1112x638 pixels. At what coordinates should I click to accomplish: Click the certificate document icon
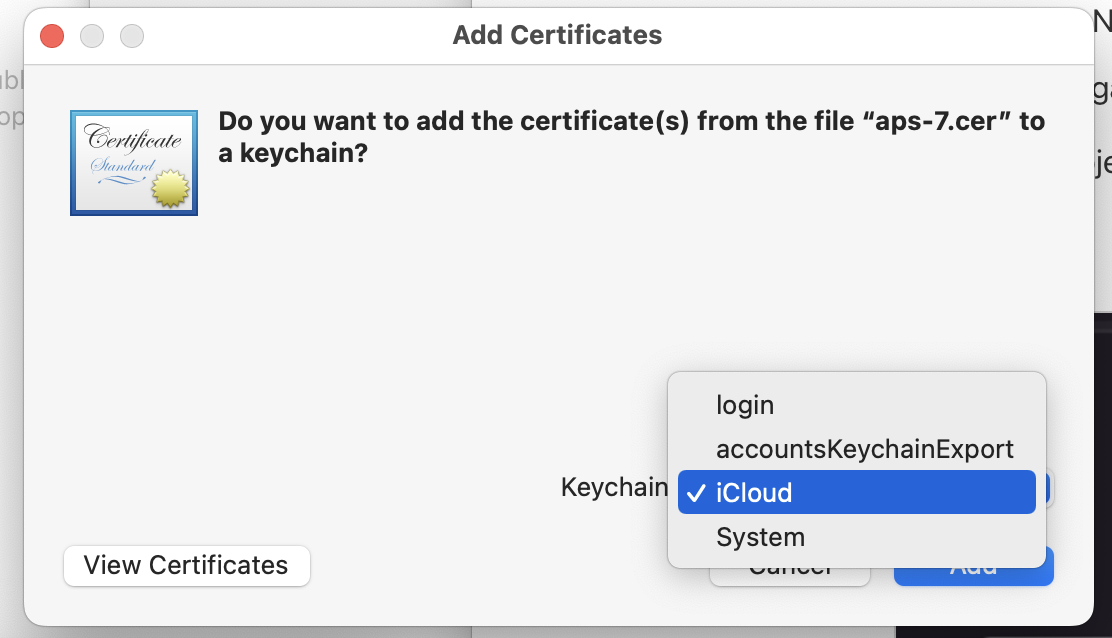(x=133, y=162)
